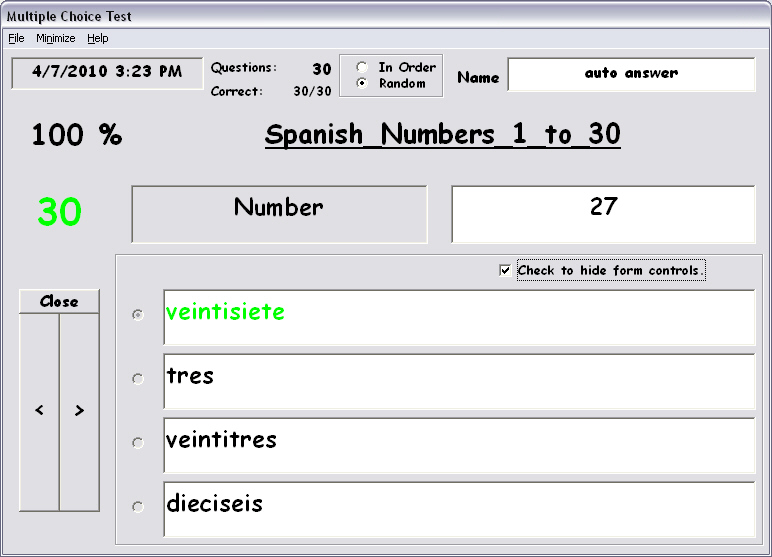Image resolution: width=772 pixels, height=557 pixels.
Task: Click the dieciseis answer box
Action: point(458,509)
